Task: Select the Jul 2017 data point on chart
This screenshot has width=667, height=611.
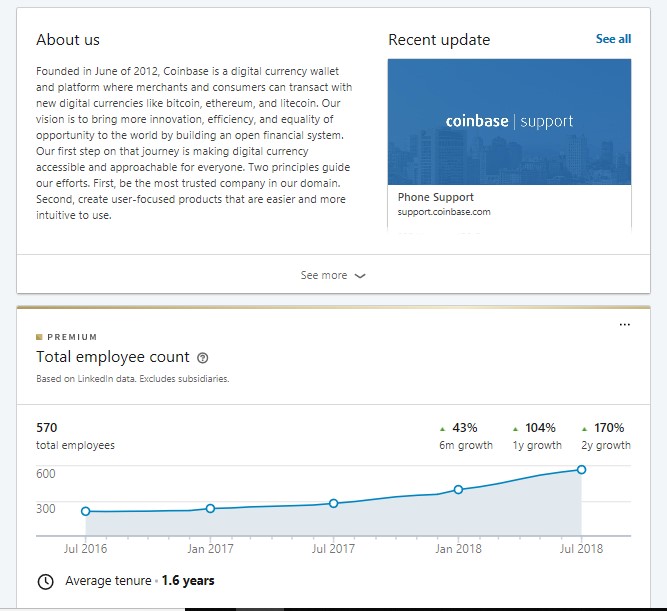Action: [x=334, y=503]
